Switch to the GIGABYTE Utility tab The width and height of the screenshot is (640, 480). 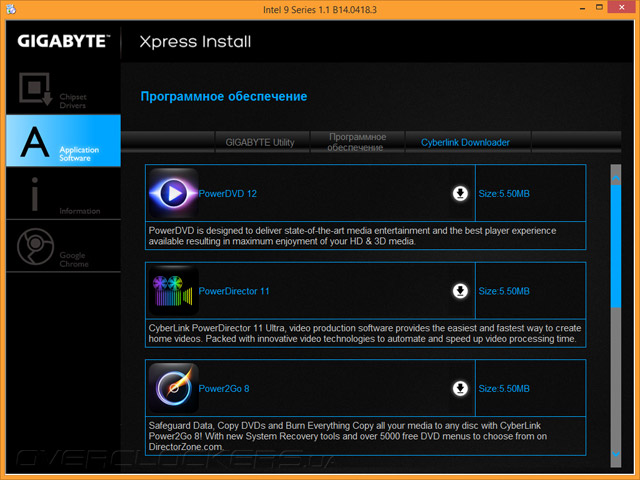[262, 142]
